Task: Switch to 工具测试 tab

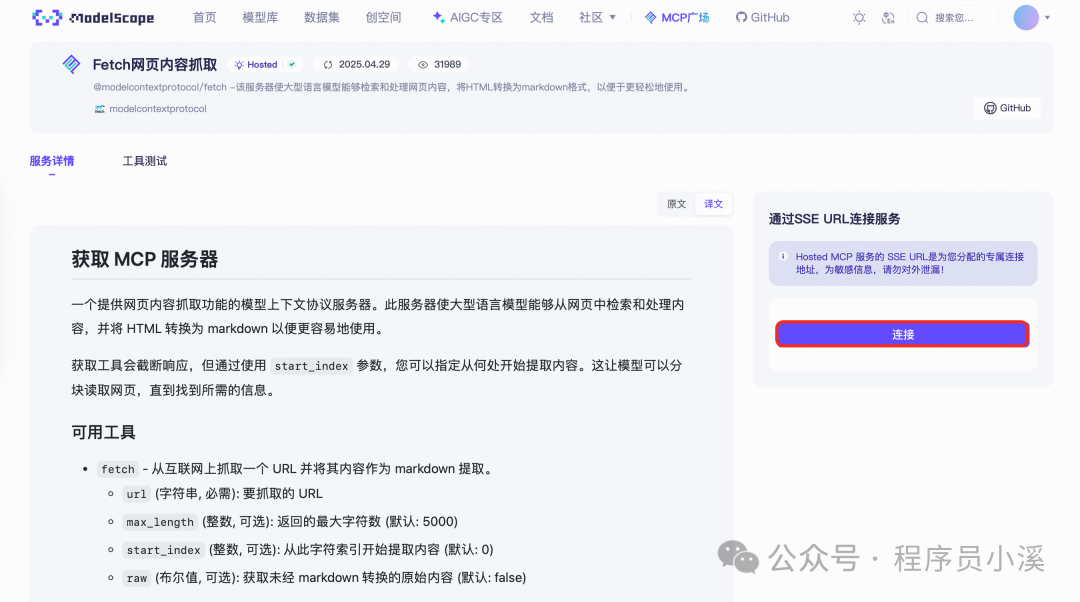Action: pyautogui.click(x=145, y=161)
